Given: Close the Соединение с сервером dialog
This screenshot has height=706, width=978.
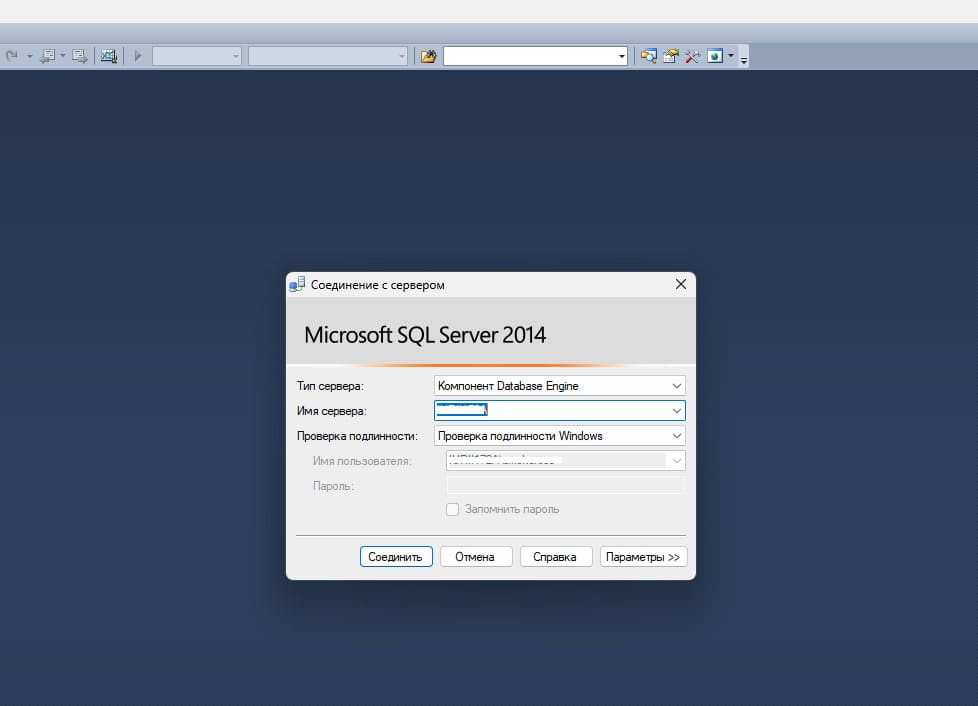Looking at the screenshot, I should [x=681, y=284].
